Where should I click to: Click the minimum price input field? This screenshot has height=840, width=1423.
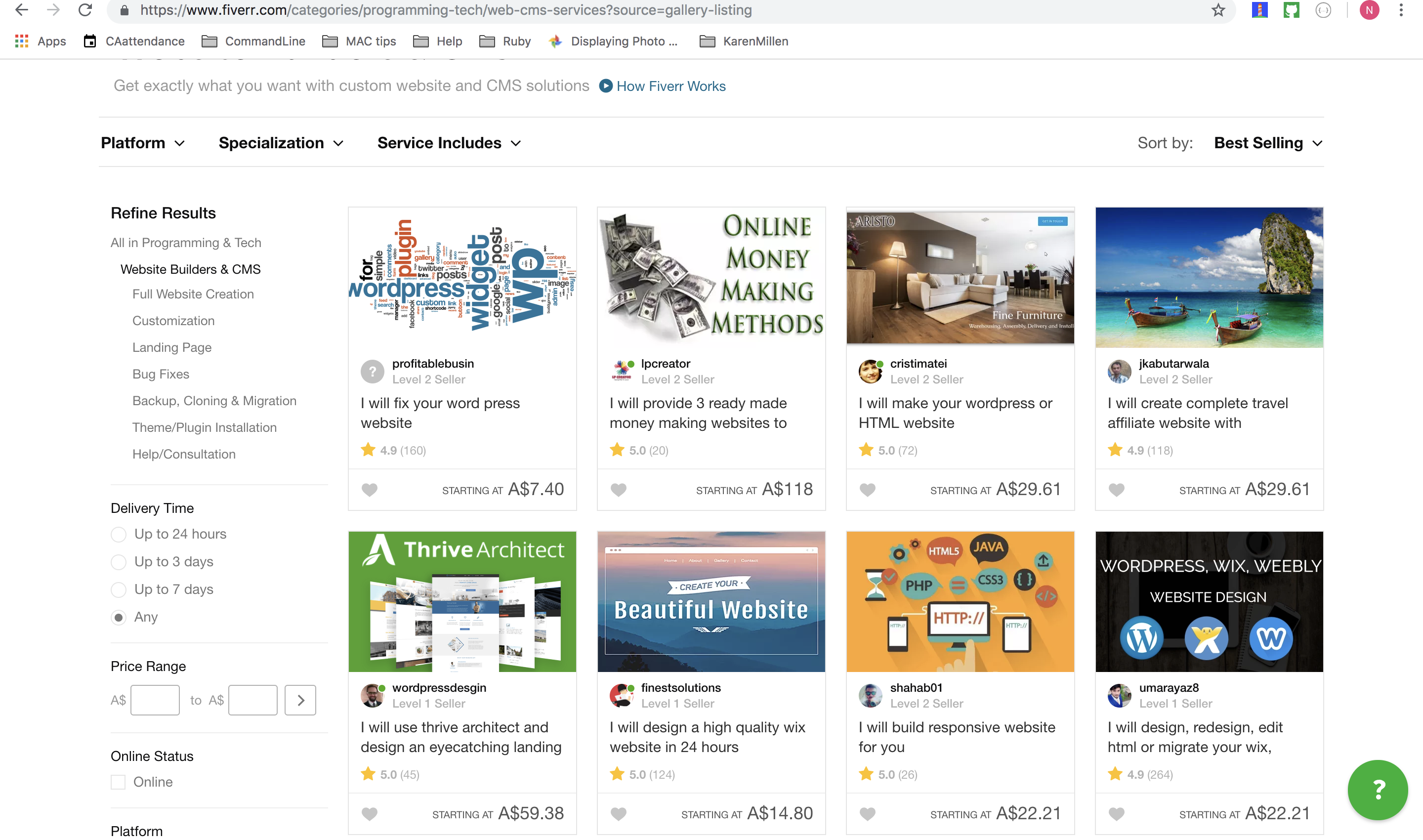155,700
